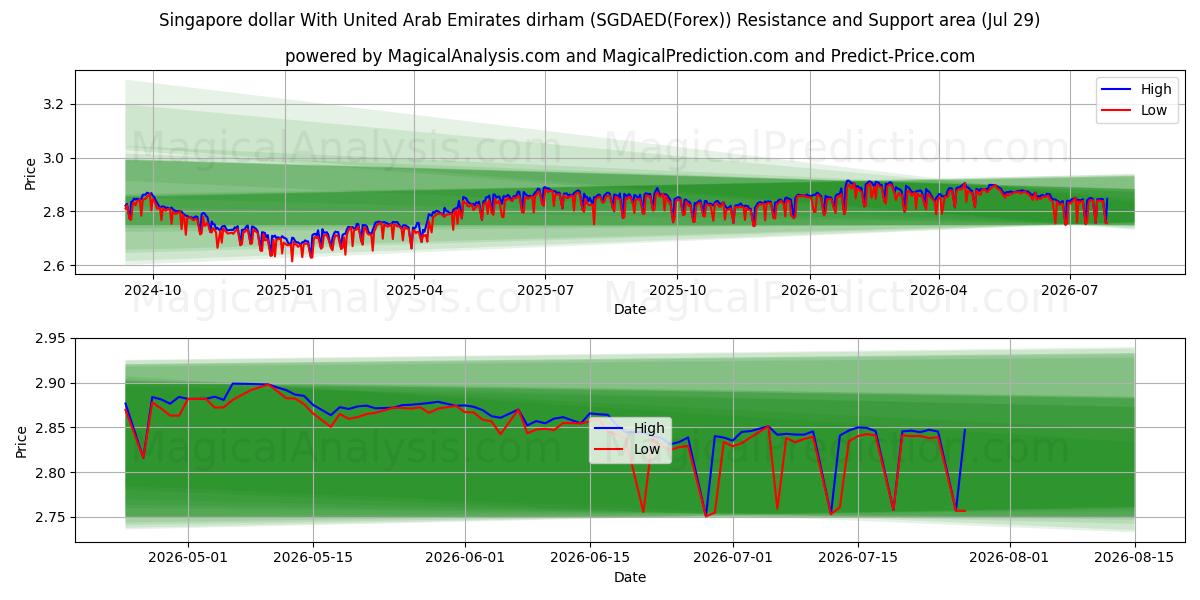Click the 2.95 price tick label
The width and height of the screenshot is (1200, 600).
click(52, 339)
